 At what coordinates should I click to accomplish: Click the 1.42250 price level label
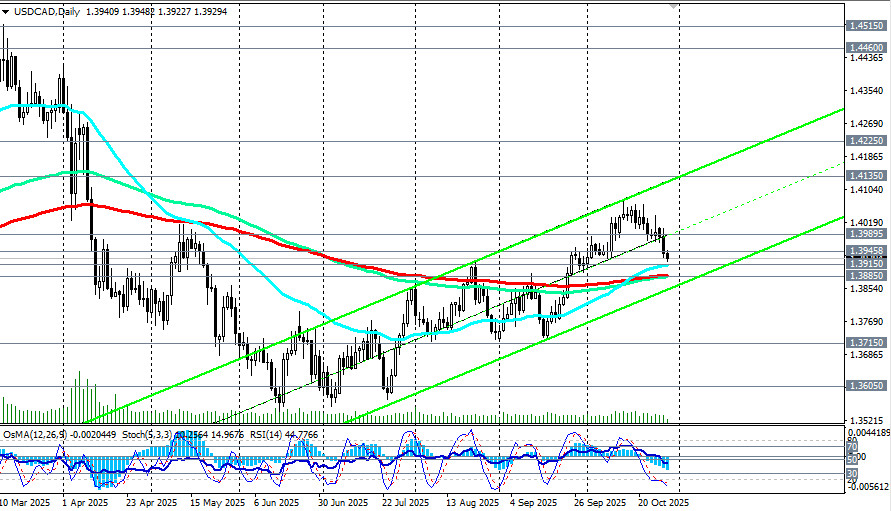click(865, 141)
